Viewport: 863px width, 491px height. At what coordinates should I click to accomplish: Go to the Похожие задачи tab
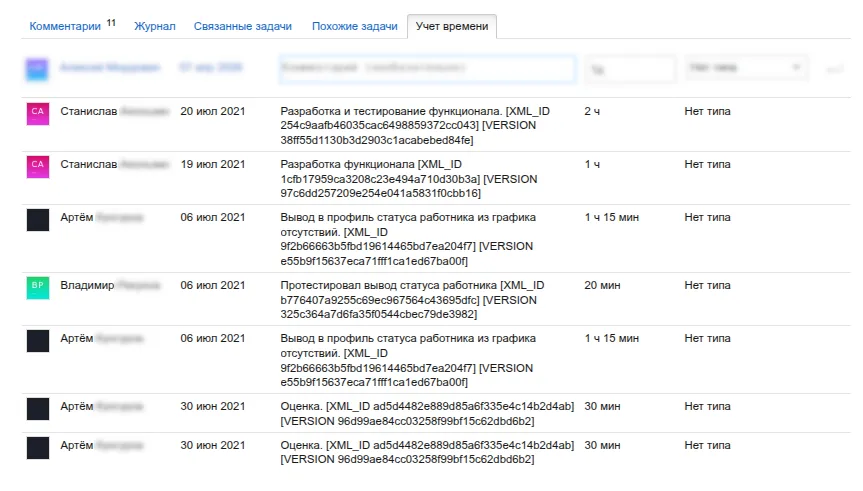tap(354, 26)
